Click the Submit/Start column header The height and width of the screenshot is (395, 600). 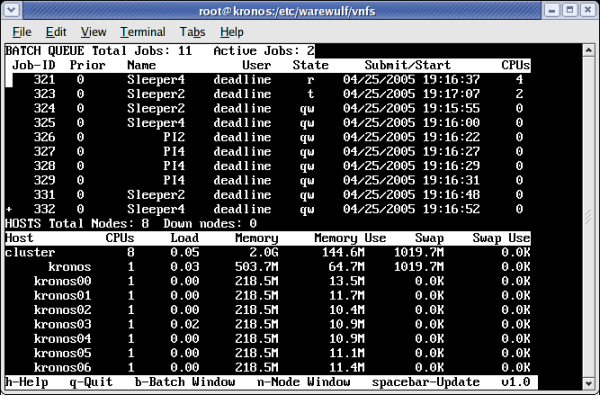pyautogui.click(x=408, y=65)
